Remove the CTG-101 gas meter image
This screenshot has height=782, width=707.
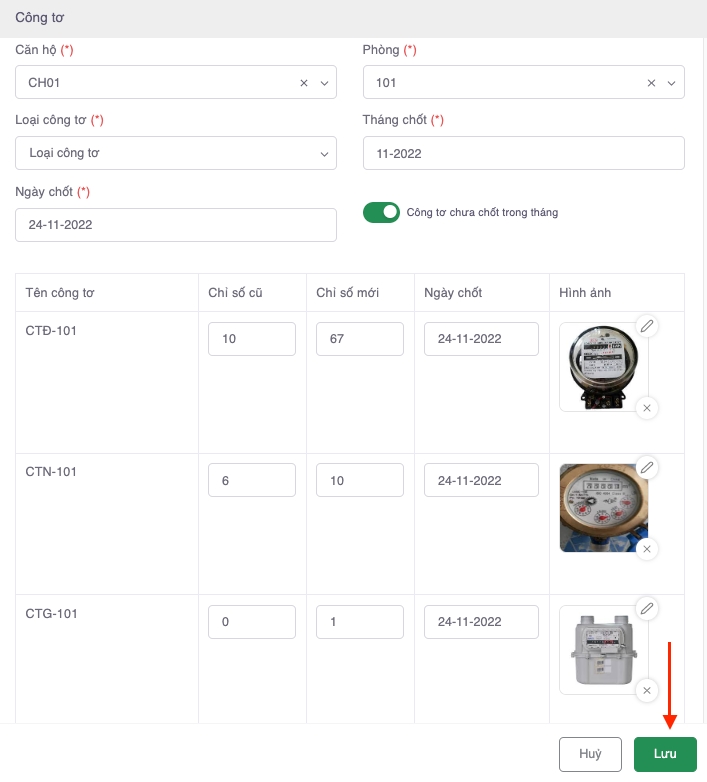coord(647,690)
